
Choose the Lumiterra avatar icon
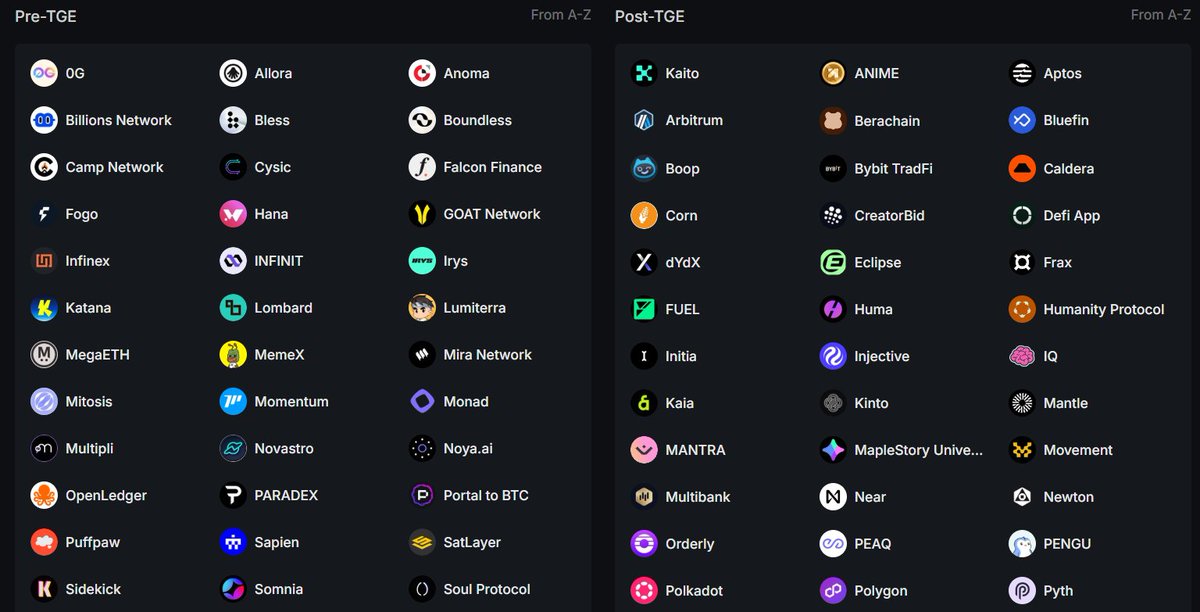422,307
